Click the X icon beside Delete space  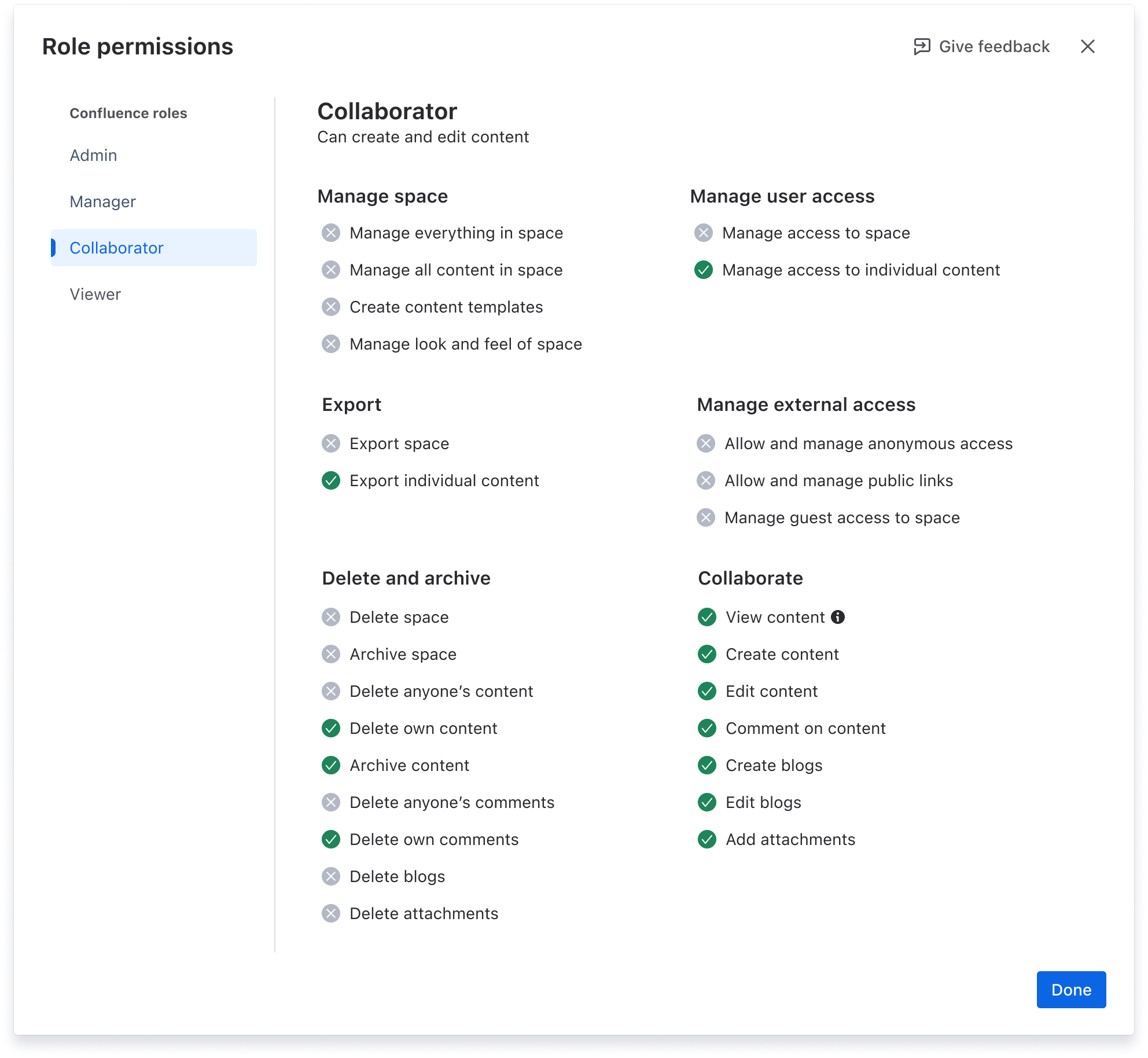(330, 617)
